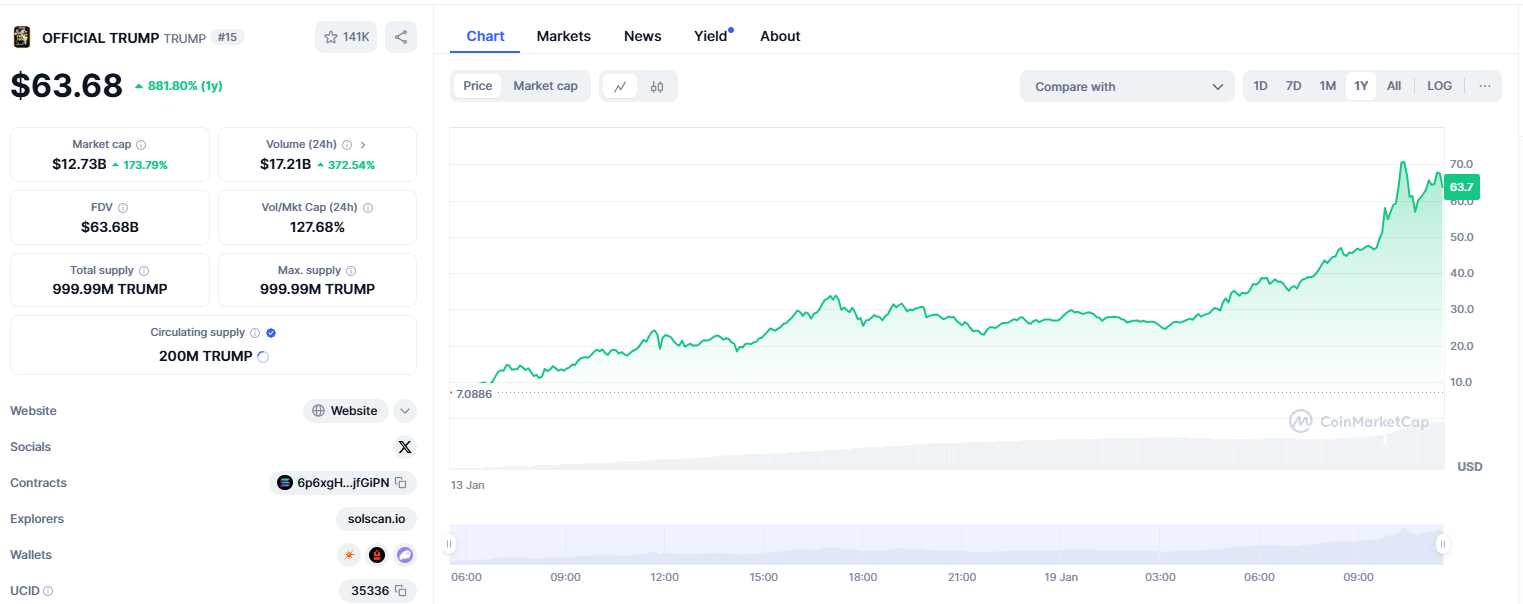Open the News tab

point(643,36)
